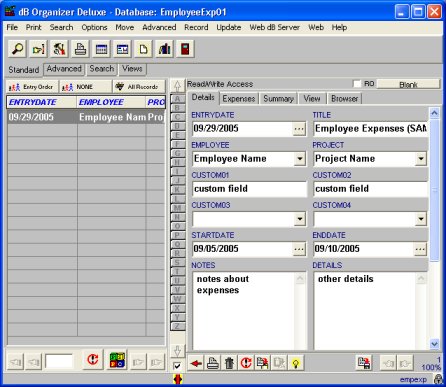Click the top toolbar printer icon

point(80,49)
